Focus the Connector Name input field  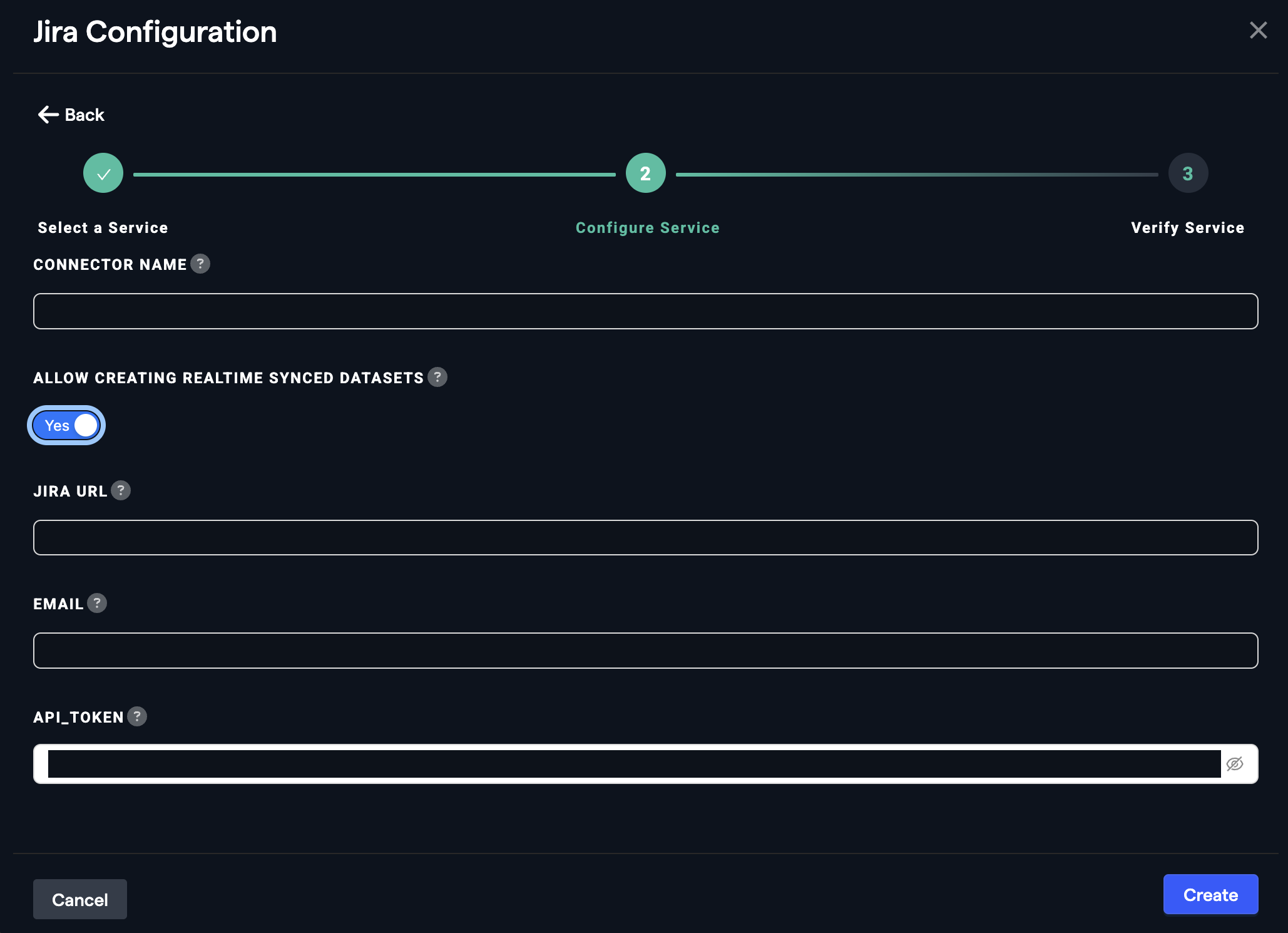click(x=645, y=311)
